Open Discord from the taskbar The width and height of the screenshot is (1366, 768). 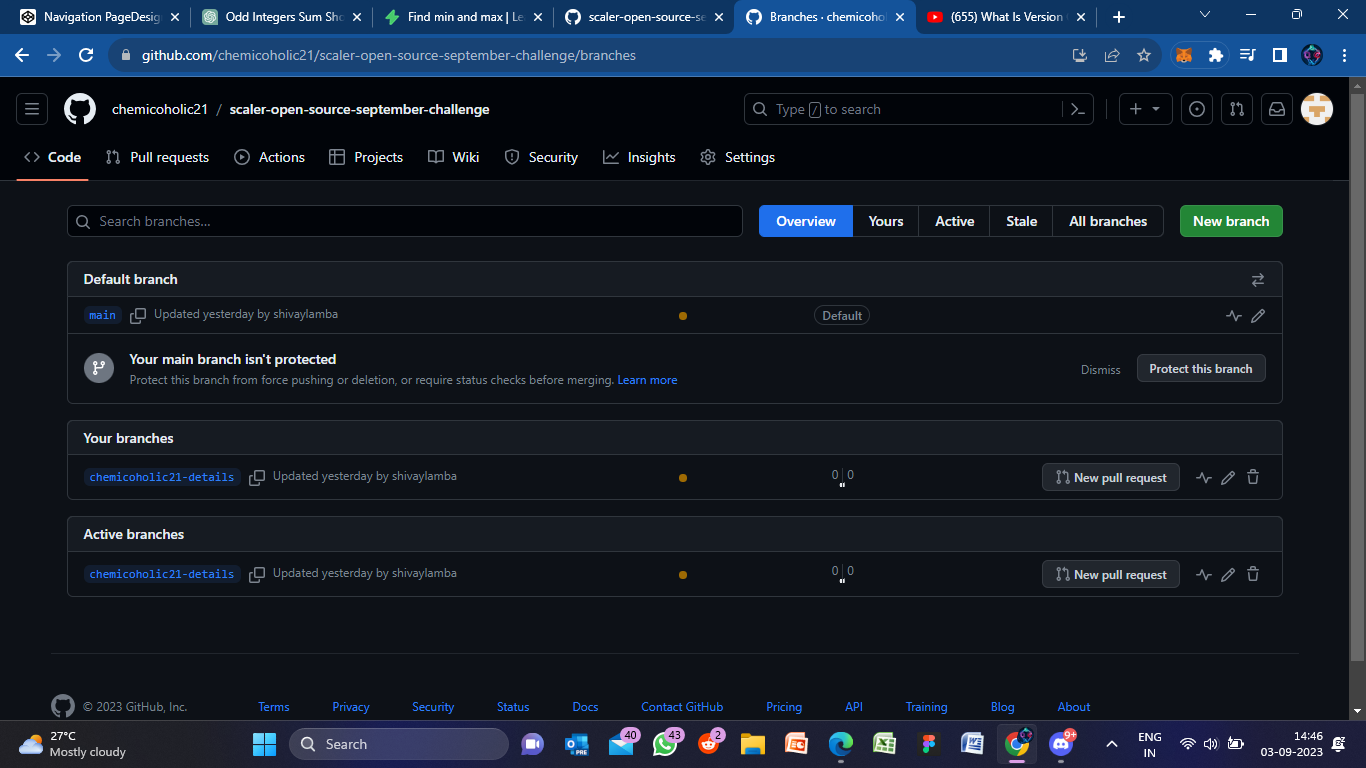[x=1060, y=744]
